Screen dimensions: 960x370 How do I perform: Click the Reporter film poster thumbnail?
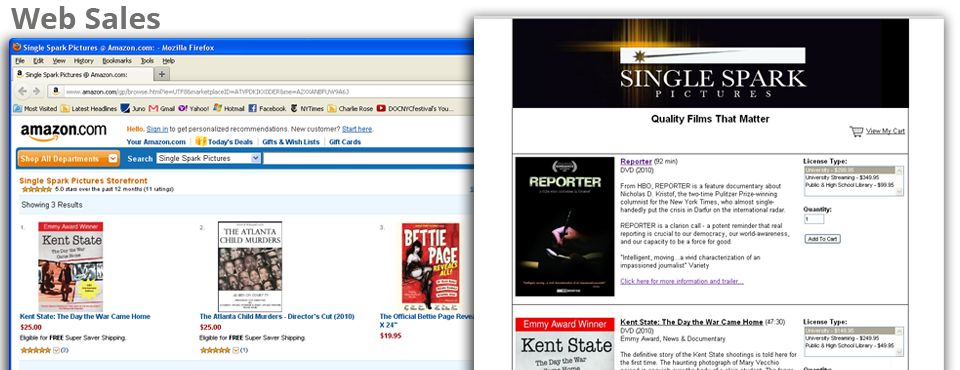pos(564,227)
